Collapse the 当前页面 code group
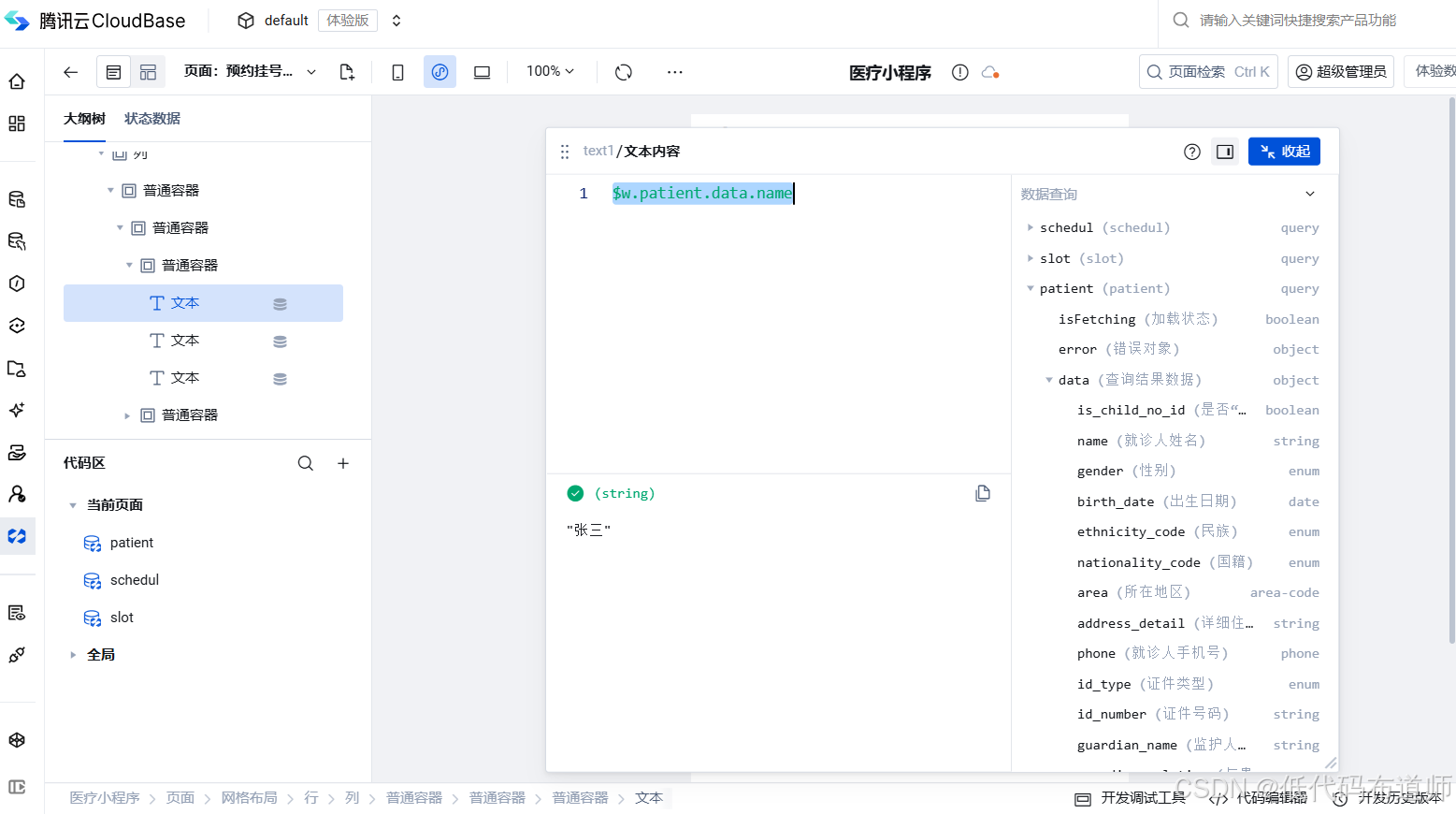The image size is (1456, 814). [73, 505]
